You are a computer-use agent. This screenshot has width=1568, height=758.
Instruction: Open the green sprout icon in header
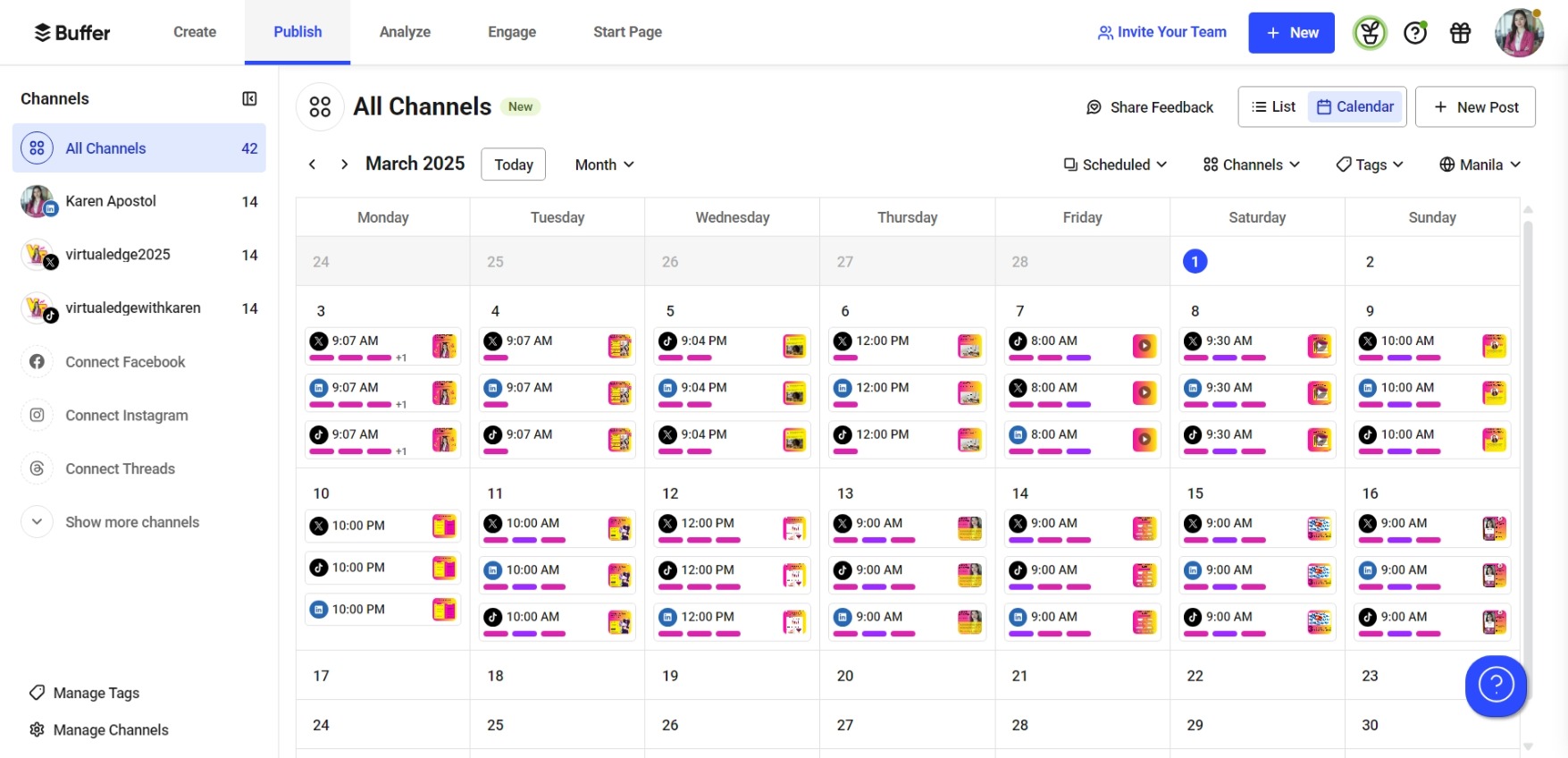point(1370,33)
